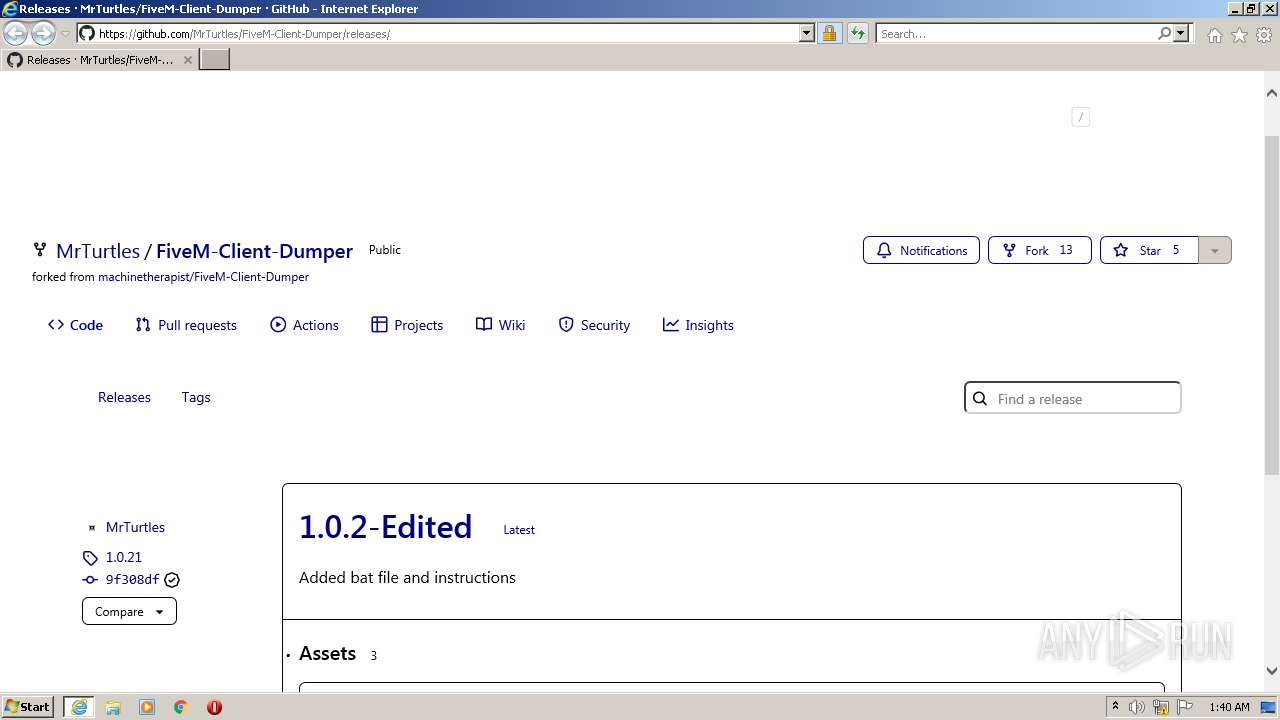Expand the Star lists dropdown arrow
The height and width of the screenshot is (720, 1280).
click(1214, 250)
